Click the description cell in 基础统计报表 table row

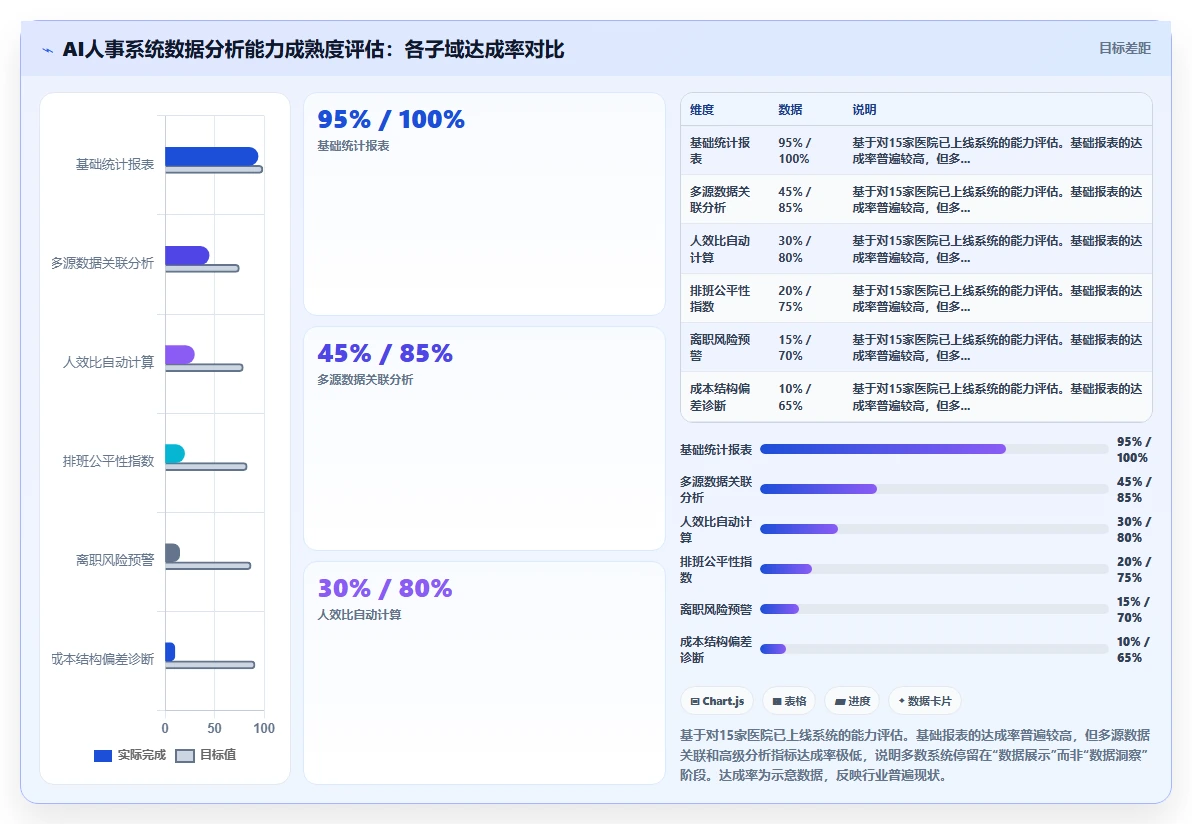tap(997, 151)
